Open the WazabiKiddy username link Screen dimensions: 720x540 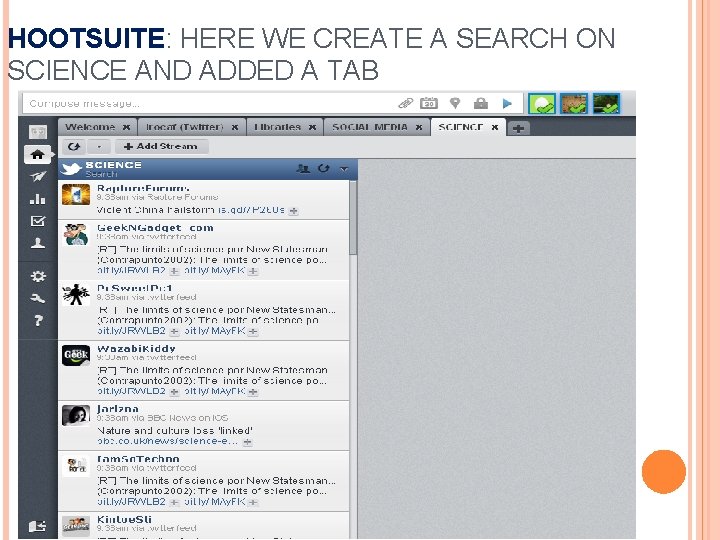coord(136,349)
